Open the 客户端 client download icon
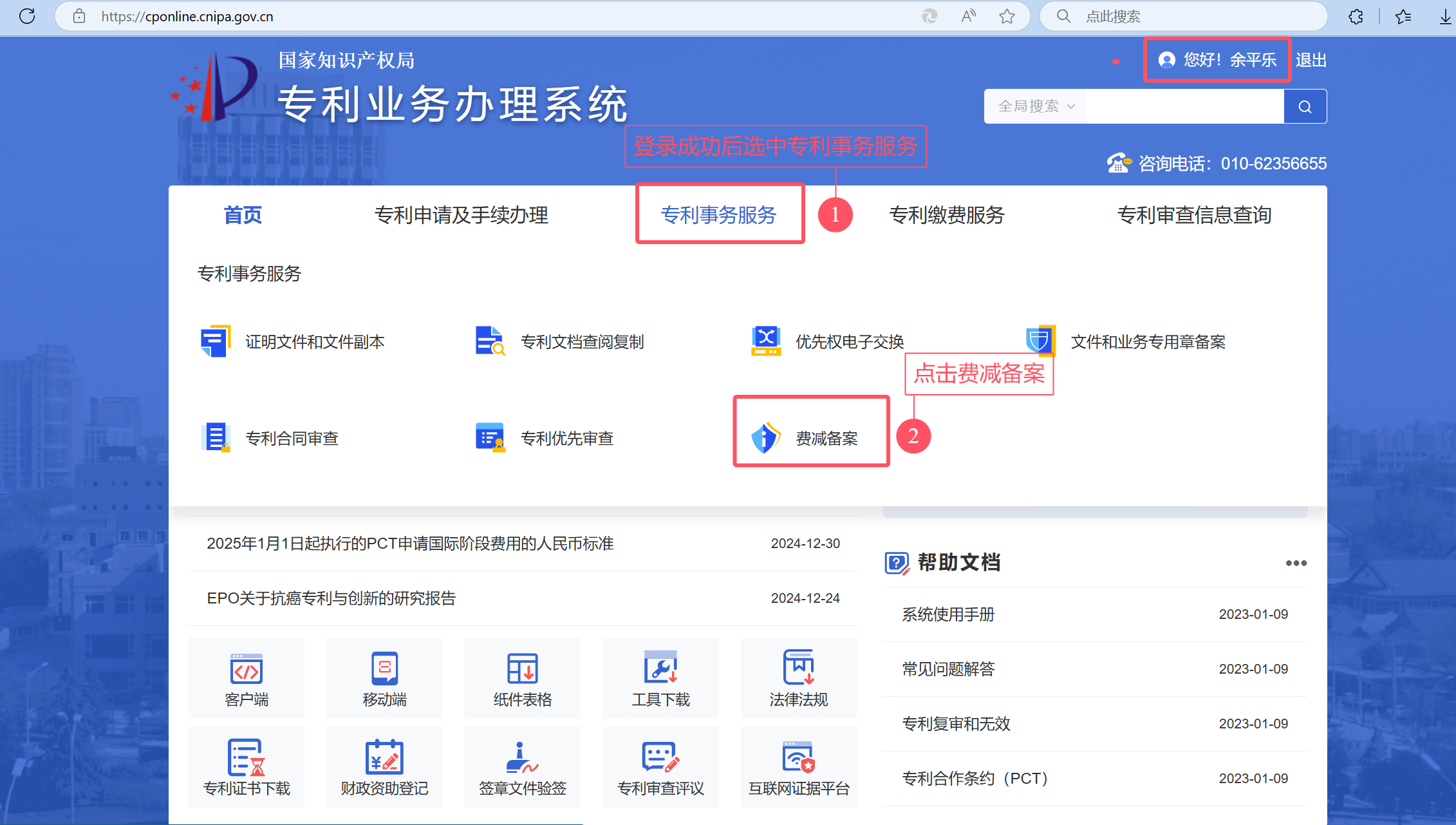Viewport: 1456px width, 825px height. point(247,678)
